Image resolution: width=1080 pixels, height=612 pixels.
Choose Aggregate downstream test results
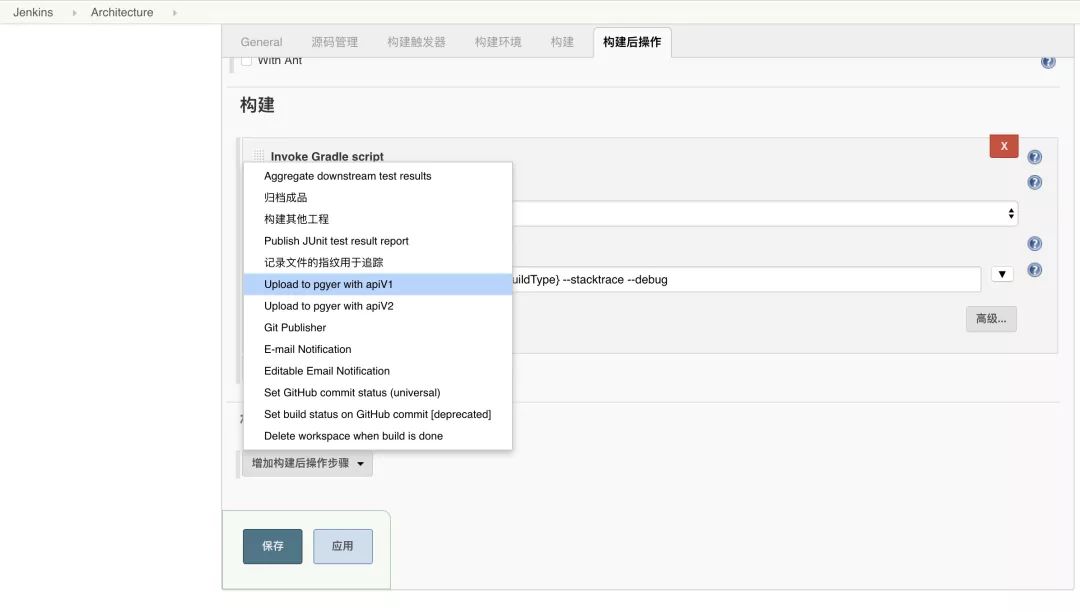[x=377, y=176]
